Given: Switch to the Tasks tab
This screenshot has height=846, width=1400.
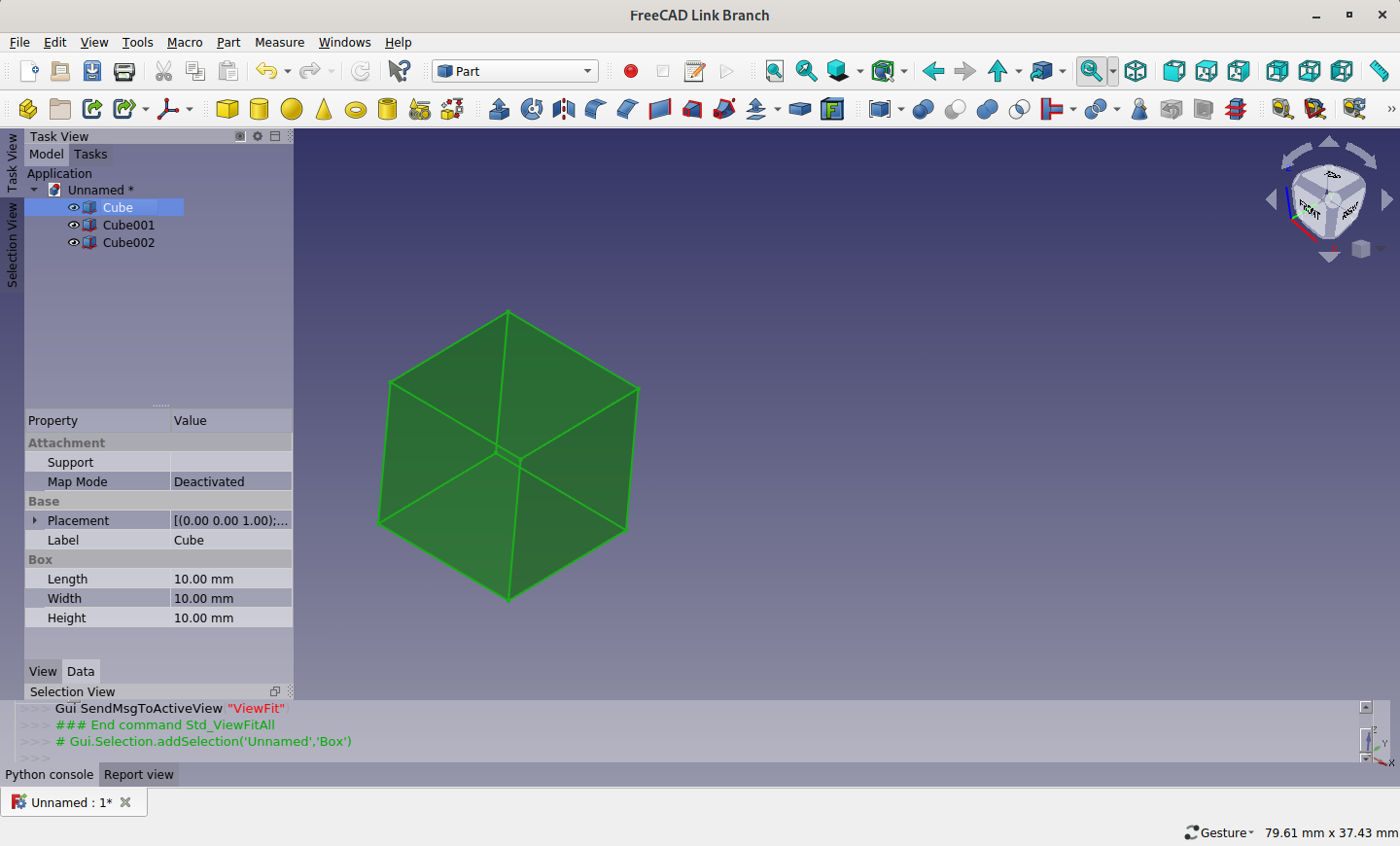Looking at the screenshot, I should point(90,154).
